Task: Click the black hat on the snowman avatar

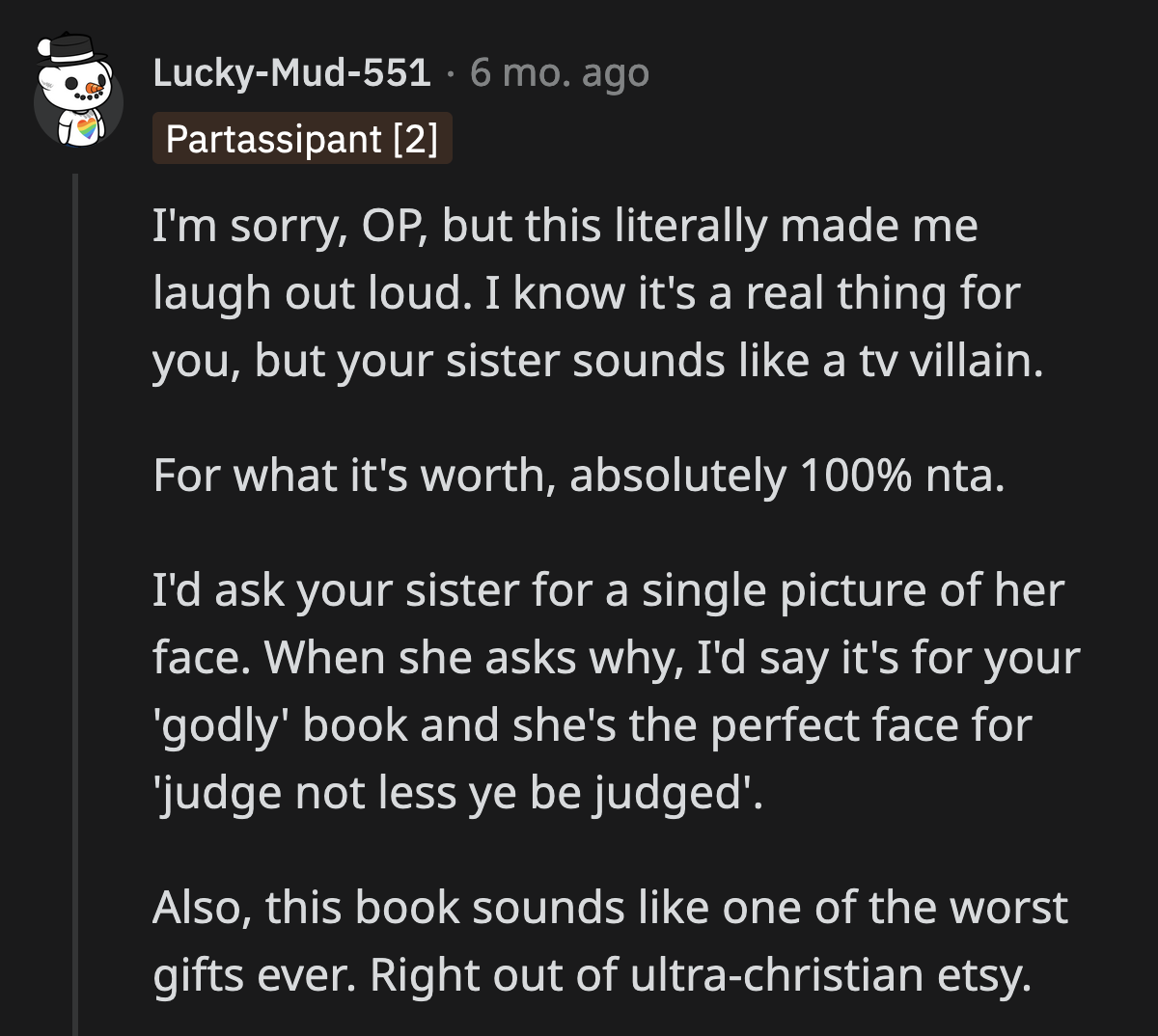Action: (x=72, y=51)
